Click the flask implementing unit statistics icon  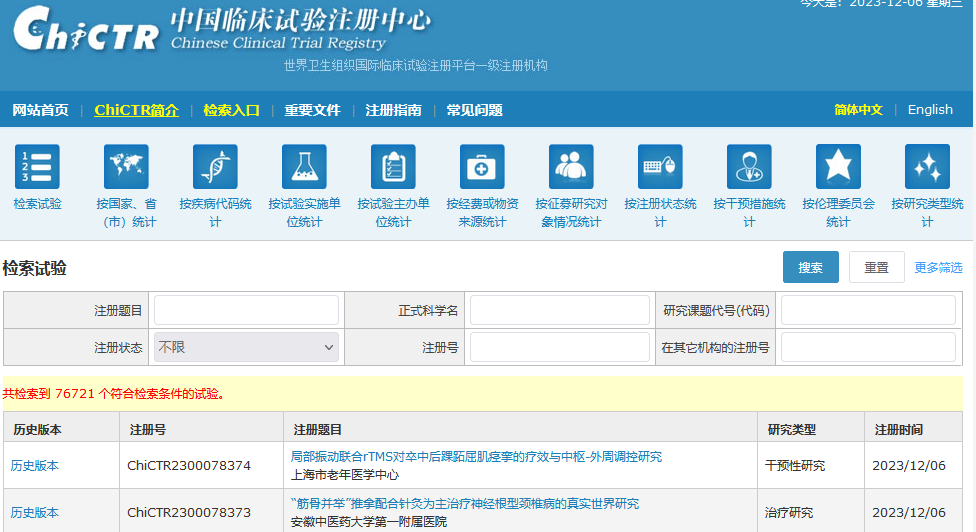(x=304, y=167)
